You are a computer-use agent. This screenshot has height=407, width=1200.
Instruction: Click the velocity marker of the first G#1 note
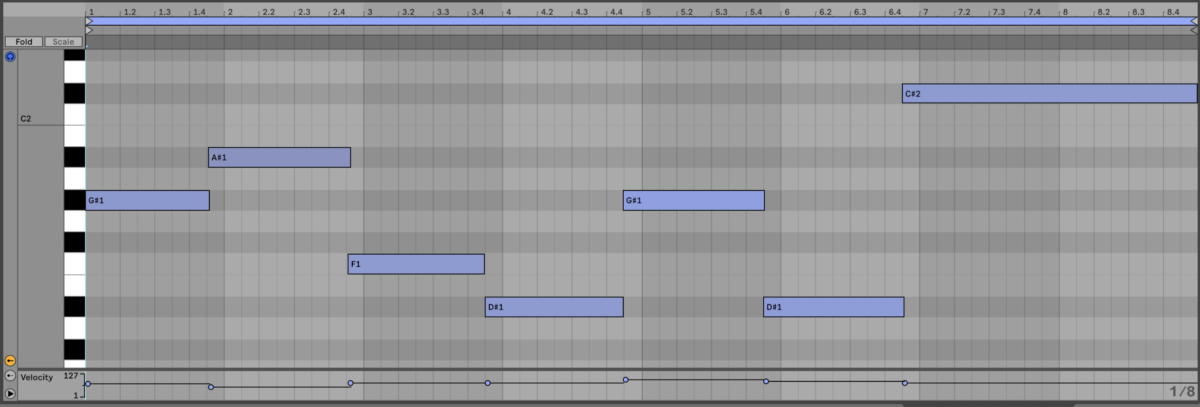(x=88, y=383)
